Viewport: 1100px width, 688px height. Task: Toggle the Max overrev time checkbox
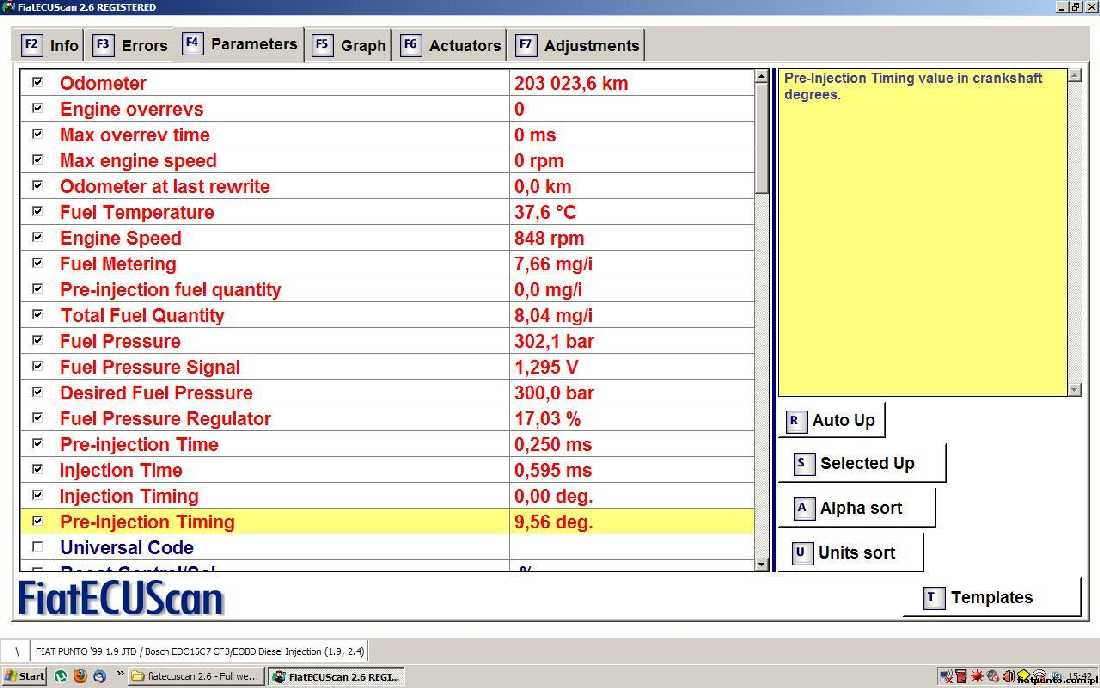(x=38, y=134)
